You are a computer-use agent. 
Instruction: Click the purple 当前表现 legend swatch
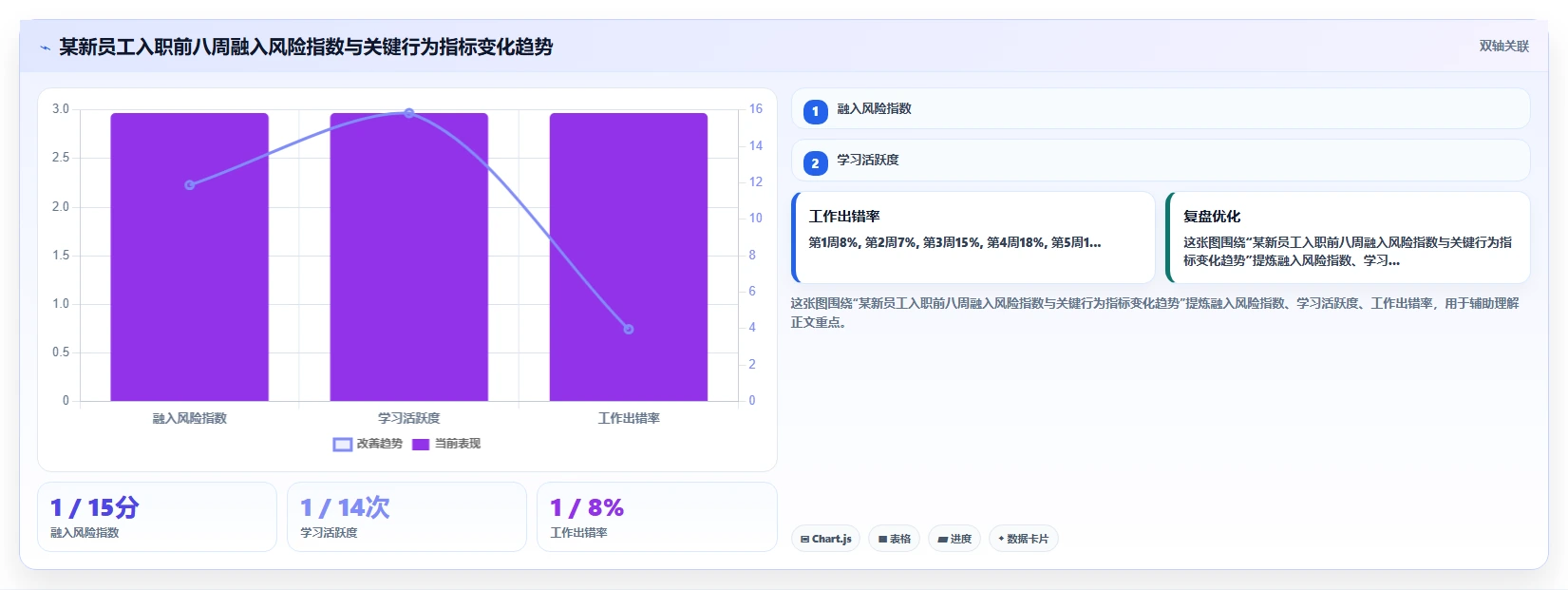pyautogui.click(x=421, y=444)
